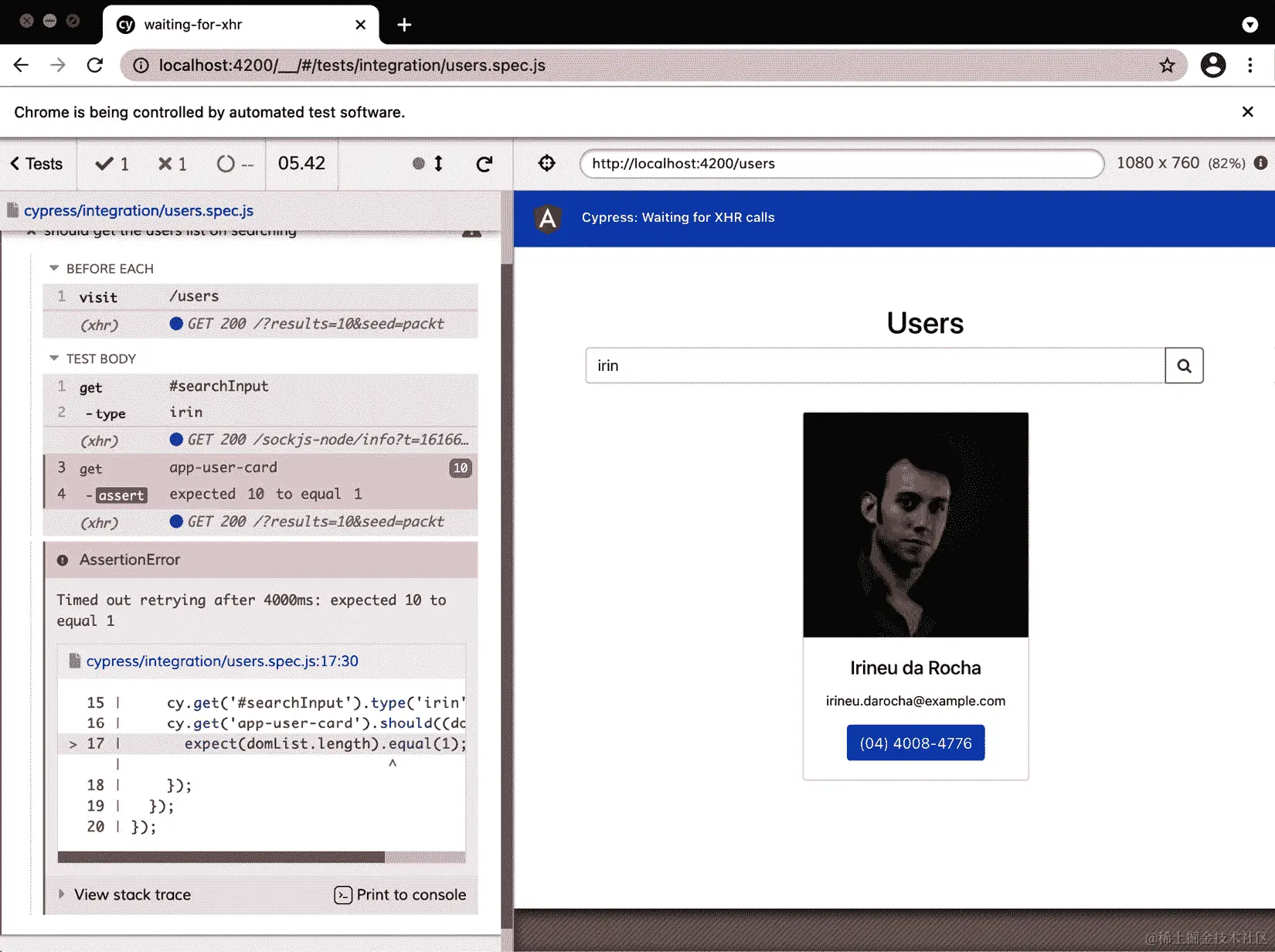Select the get app-user-card command
1275x952 pixels.
[x=260, y=468]
